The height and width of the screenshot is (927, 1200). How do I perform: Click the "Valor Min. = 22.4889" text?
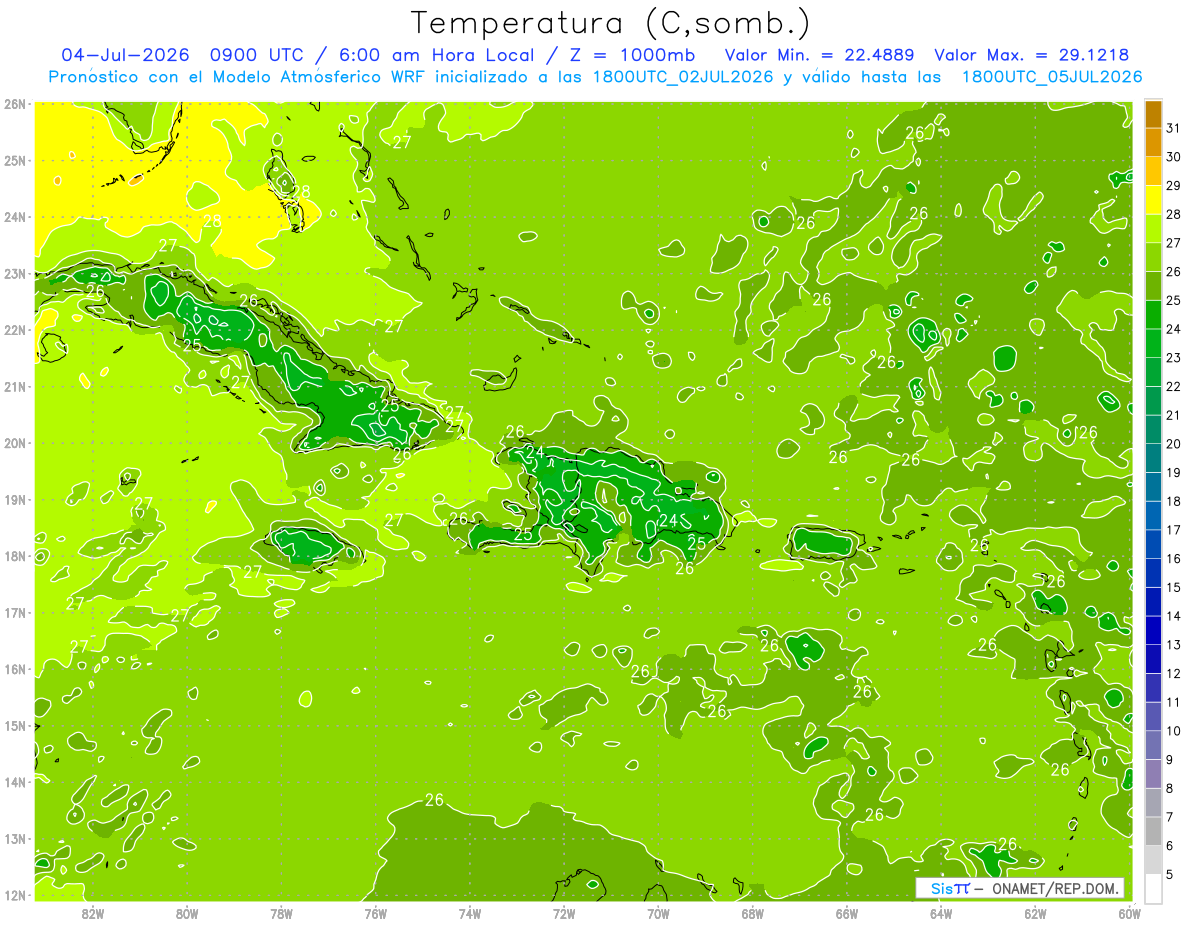[819, 55]
